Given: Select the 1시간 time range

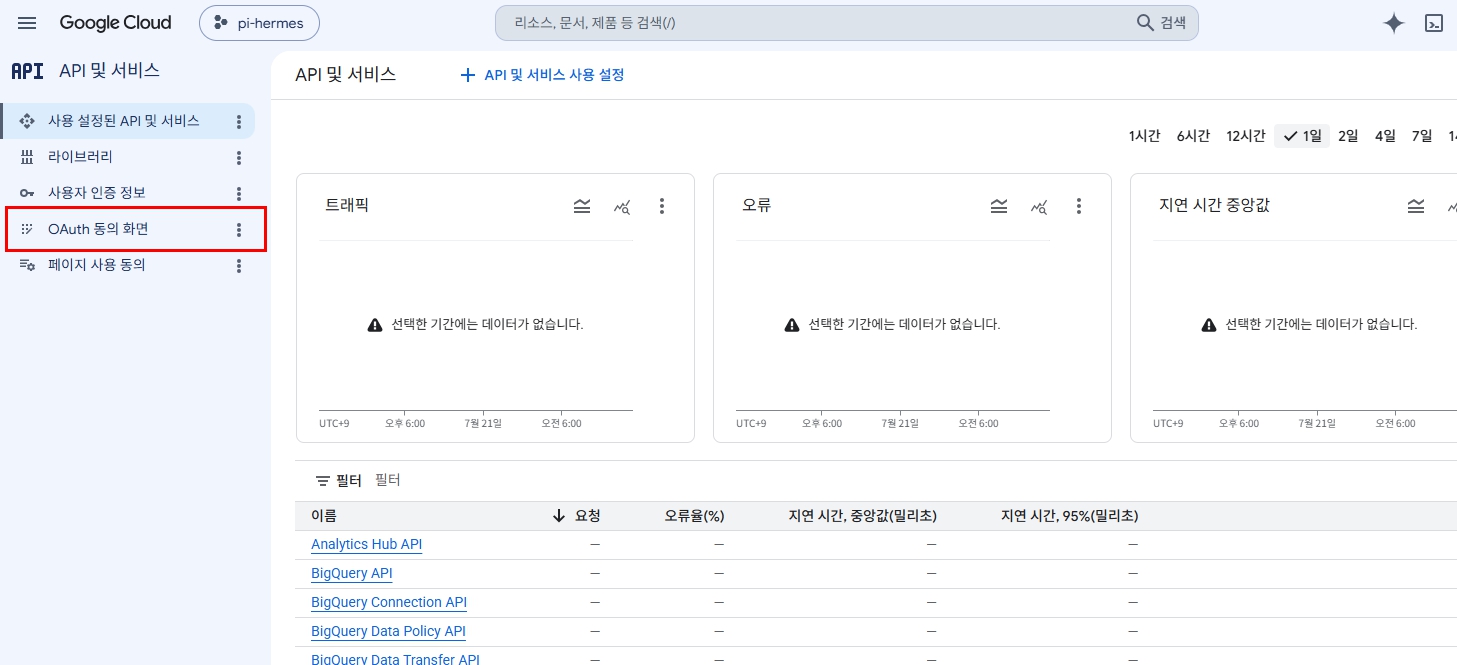Looking at the screenshot, I should tap(1144, 136).
